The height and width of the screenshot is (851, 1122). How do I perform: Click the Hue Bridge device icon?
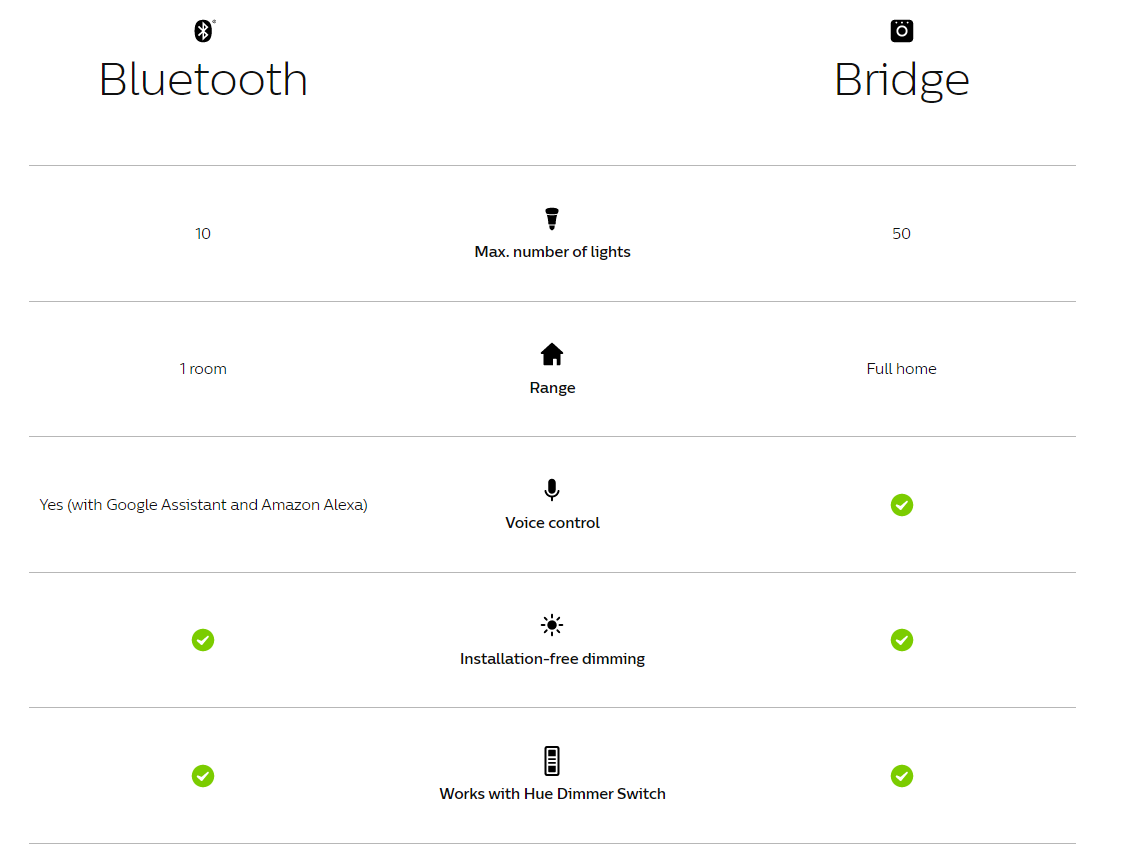tap(902, 31)
